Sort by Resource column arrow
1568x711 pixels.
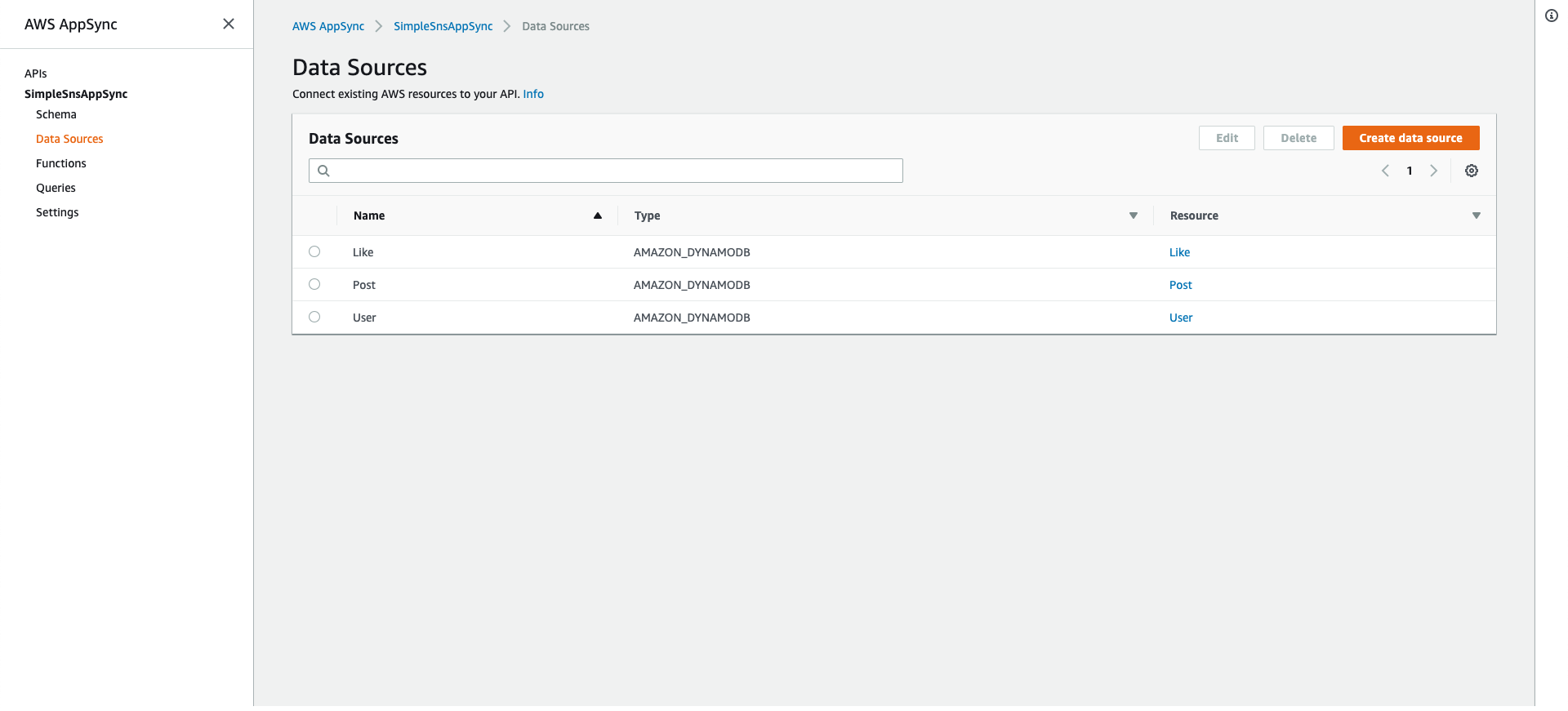point(1477,216)
